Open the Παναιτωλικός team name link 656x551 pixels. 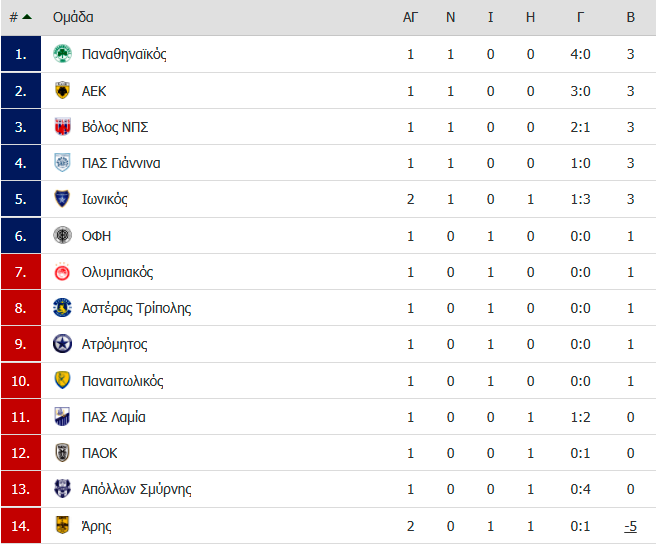coord(122,381)
